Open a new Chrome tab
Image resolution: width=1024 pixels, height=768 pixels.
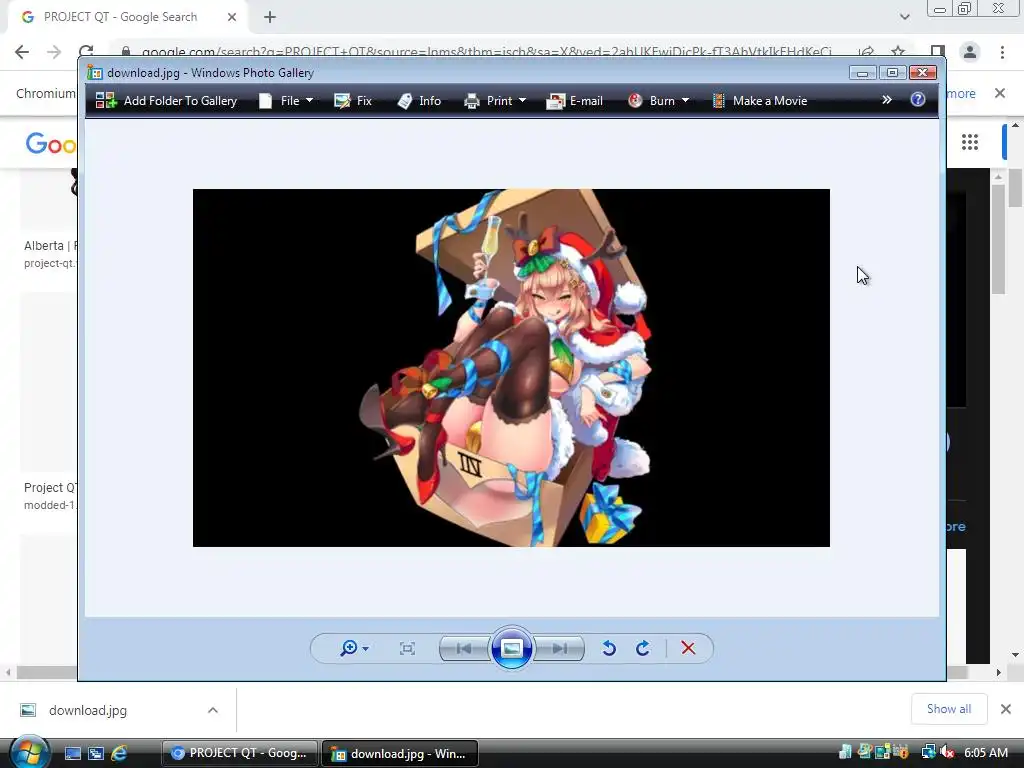[270, 17]
